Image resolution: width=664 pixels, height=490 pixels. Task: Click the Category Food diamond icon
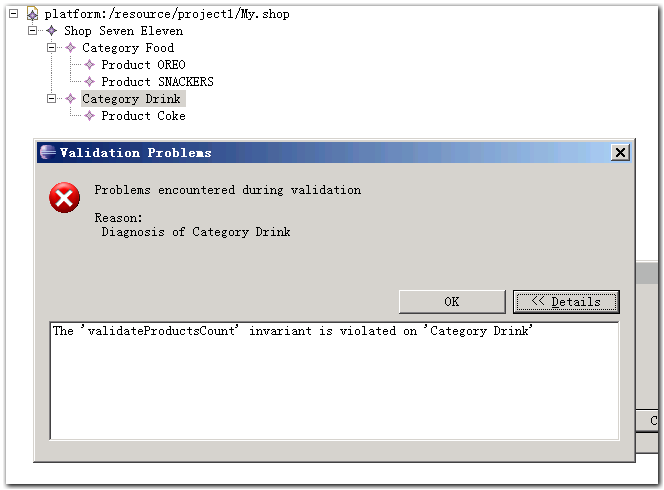[x=71, y=48]
